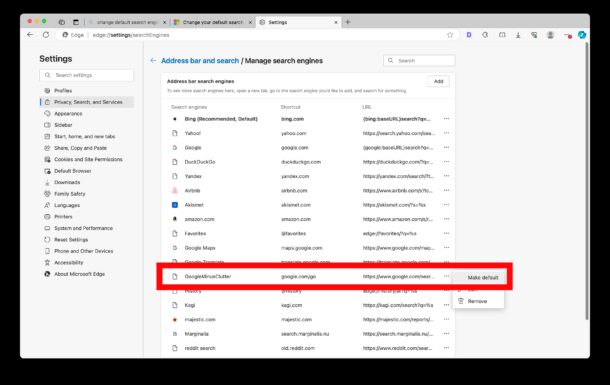Close the Settings tab
Screen dimensions: 610x385
pos(336,22)
